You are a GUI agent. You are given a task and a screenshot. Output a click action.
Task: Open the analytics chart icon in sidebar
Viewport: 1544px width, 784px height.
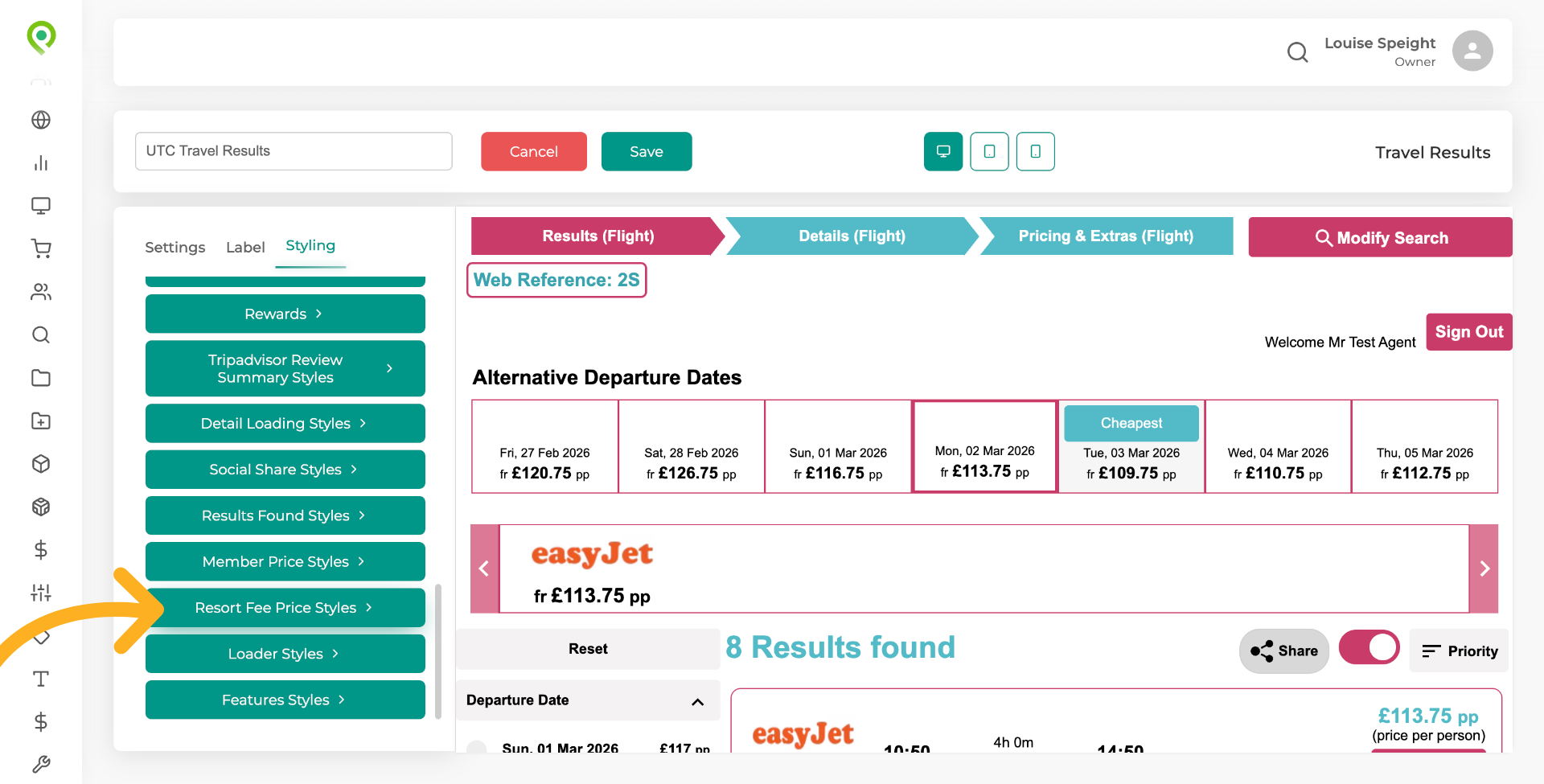point(41,162)
